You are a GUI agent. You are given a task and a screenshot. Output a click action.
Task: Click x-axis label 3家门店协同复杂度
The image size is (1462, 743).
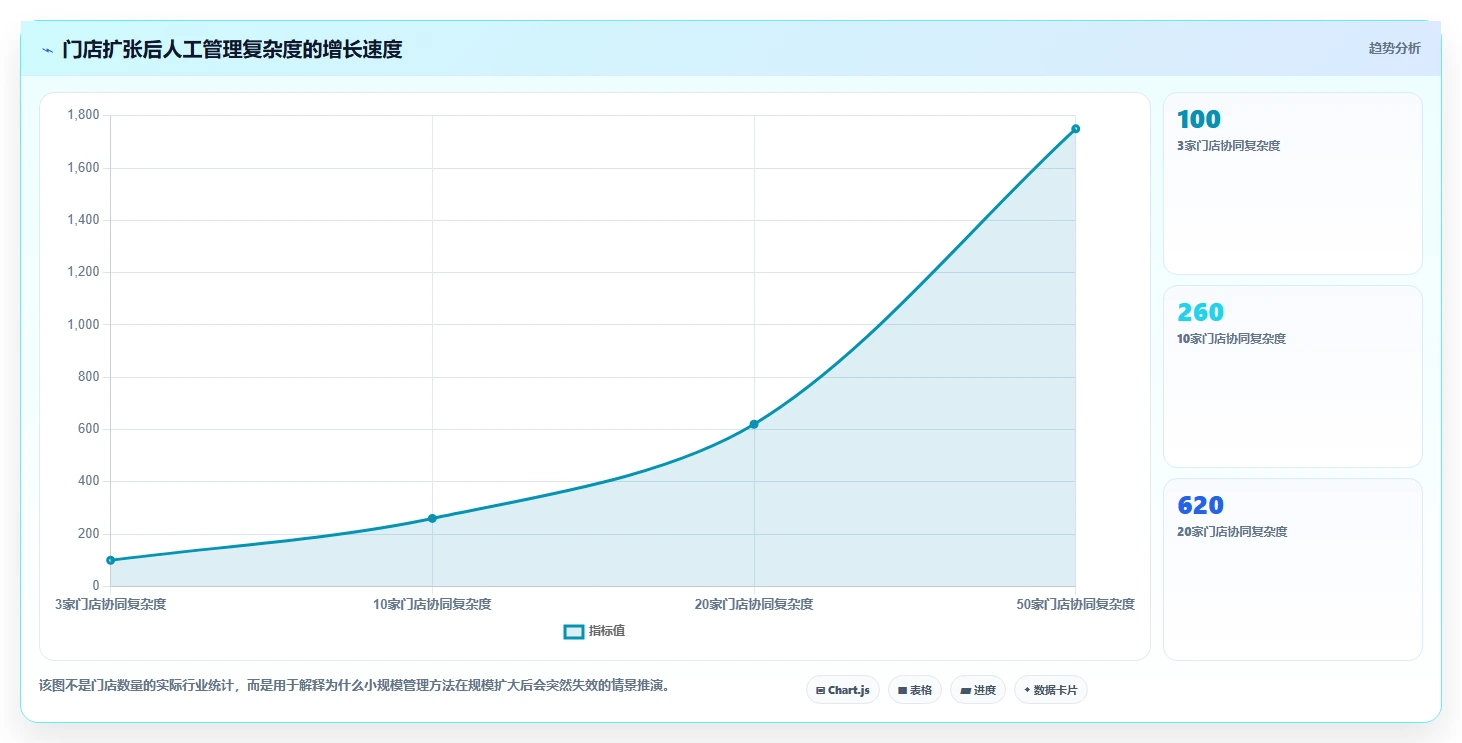point(110,604)
